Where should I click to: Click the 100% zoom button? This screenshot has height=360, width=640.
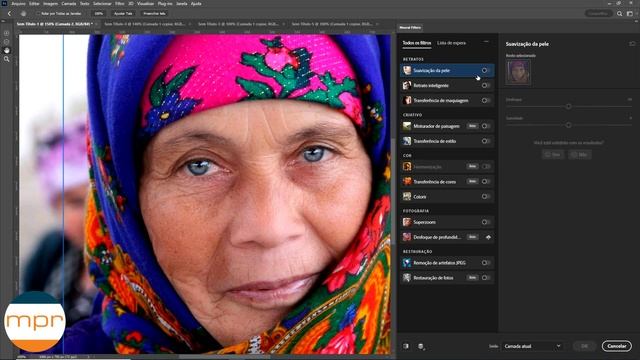coord(99,13)
